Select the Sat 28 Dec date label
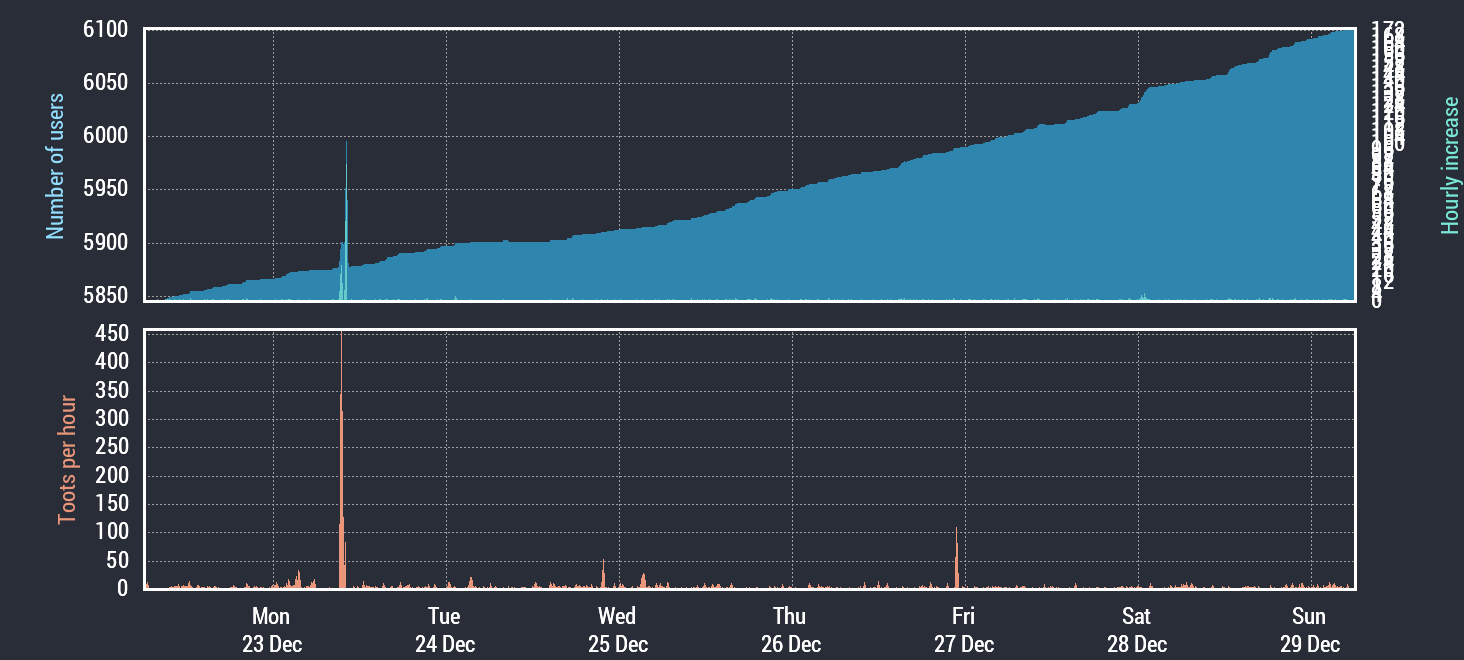The width and height of the screenshot is (1464, 660). click(x=1136, y=630)
